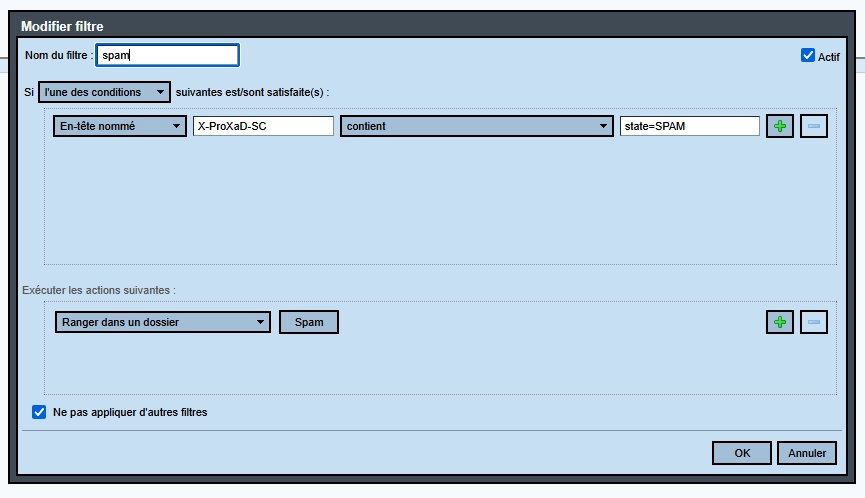
Task: Click the 'Exécuter les actions suivantes' label
Action: [x=99, y=290]
